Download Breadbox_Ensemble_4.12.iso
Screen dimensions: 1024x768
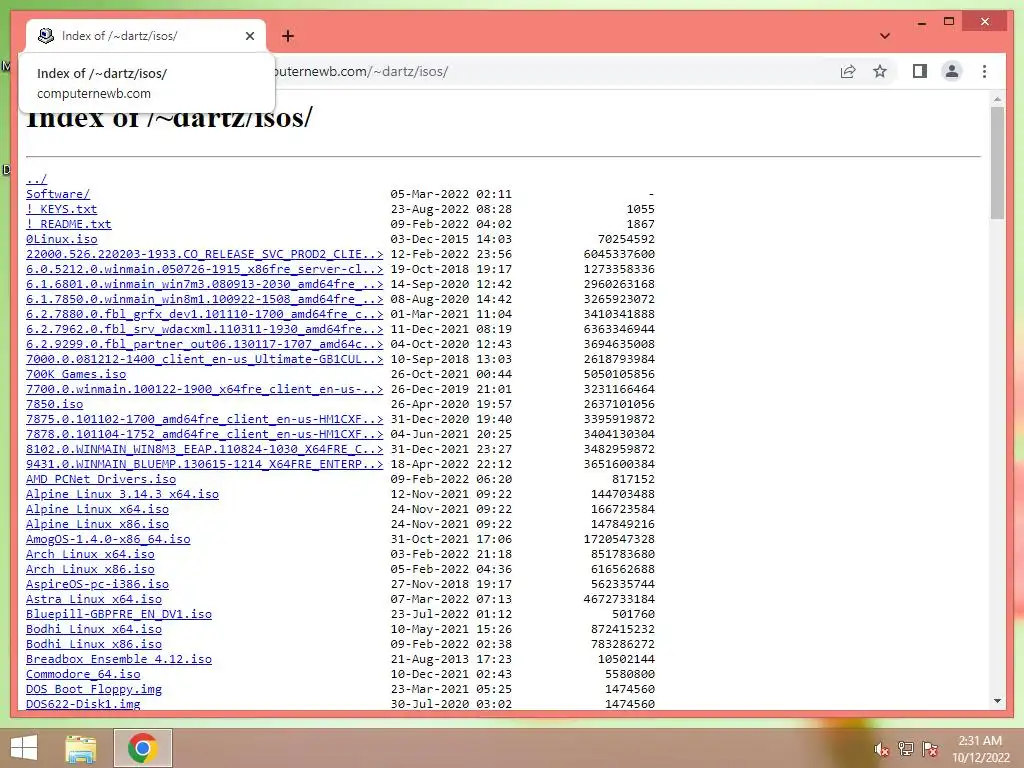(x=119, y=660)
